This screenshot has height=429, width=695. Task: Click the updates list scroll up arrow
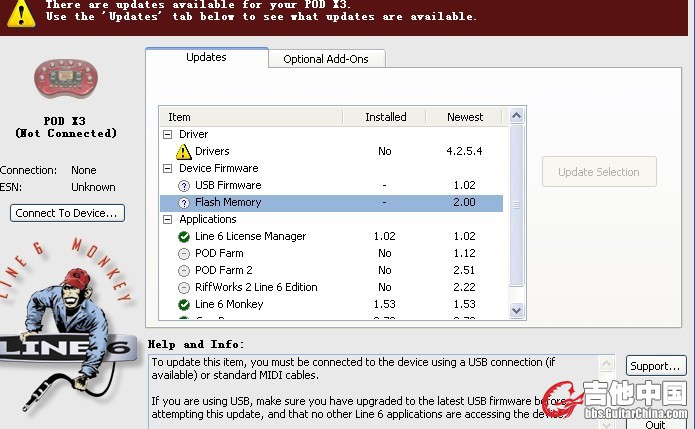pyautogui.click(x=516, y=116)
